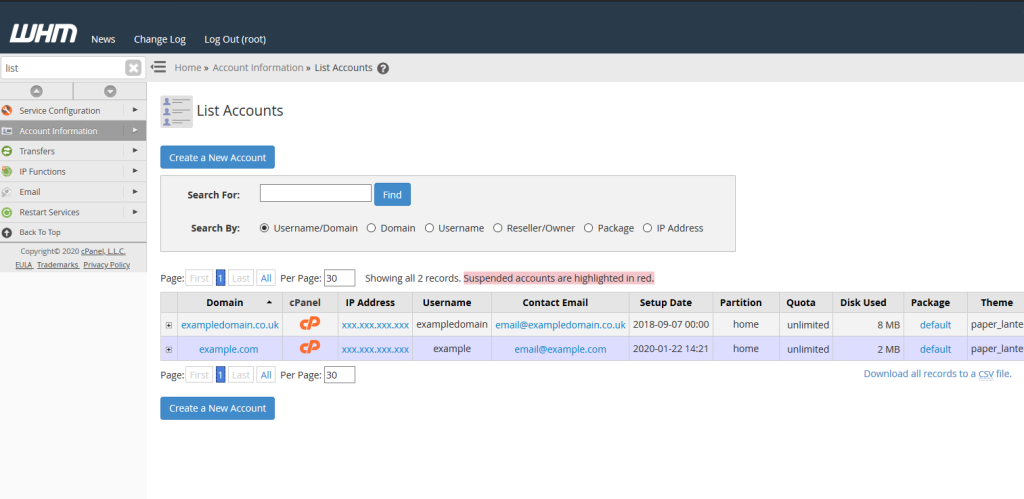Screen dimensions: 1024x499
Task: Click the cPanel icon for exampledomain.co.uk
Action: tap(310, 324)
